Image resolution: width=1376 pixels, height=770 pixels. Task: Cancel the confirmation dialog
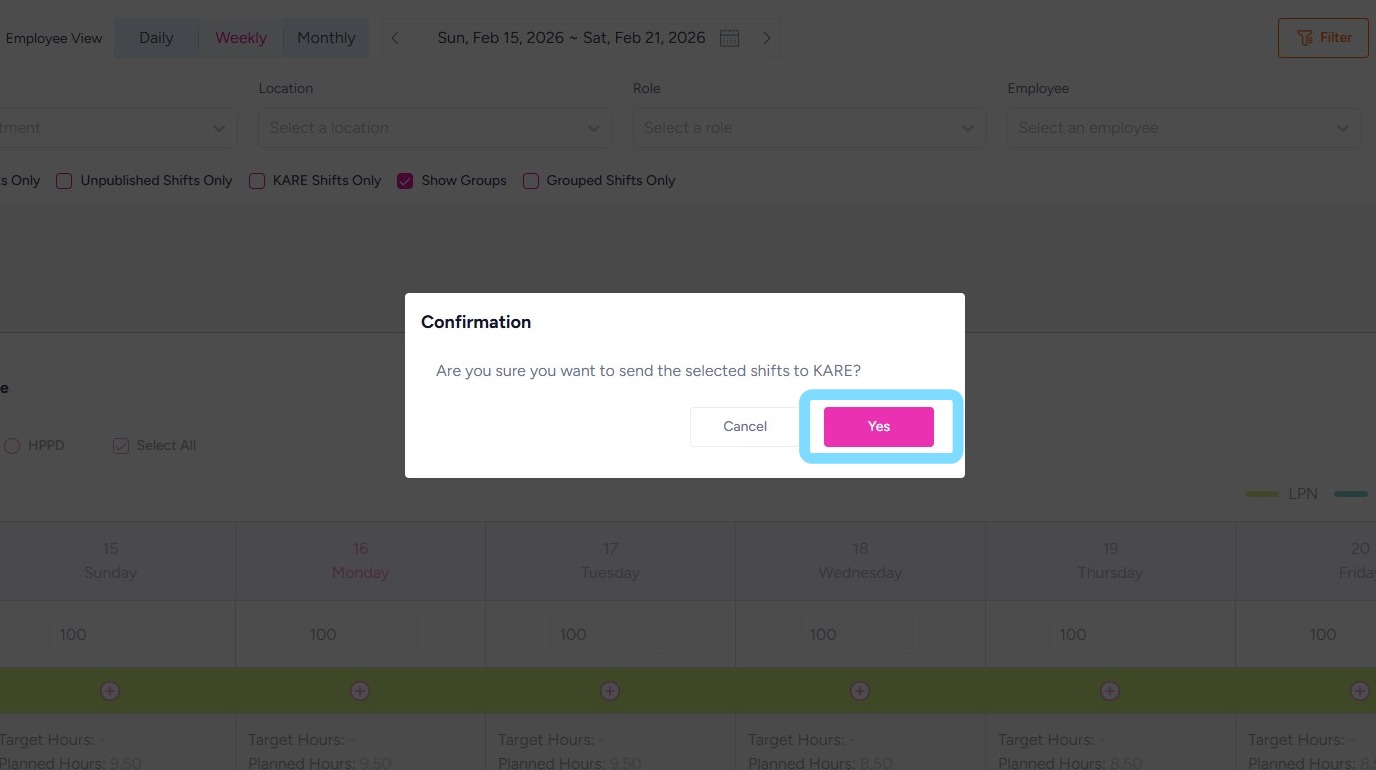point(745,426)
